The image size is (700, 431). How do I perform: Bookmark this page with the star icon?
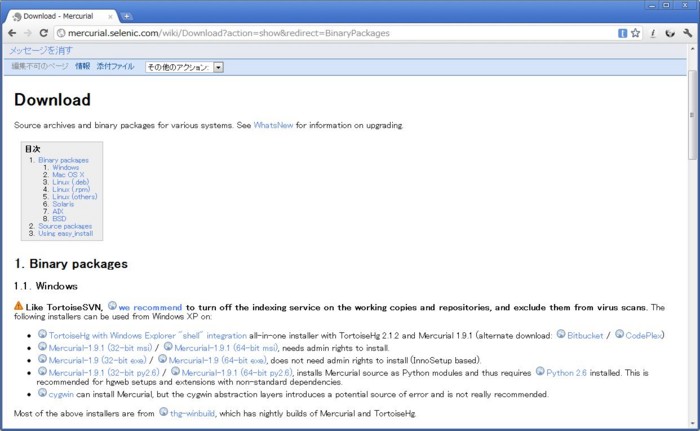pos(635,33)
